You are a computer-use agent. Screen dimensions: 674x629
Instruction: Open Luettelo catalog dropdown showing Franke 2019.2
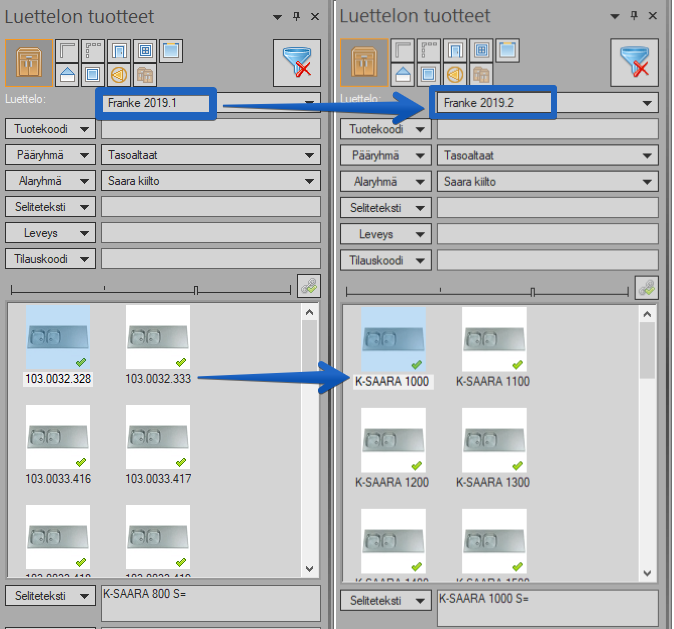pos(647,103)
